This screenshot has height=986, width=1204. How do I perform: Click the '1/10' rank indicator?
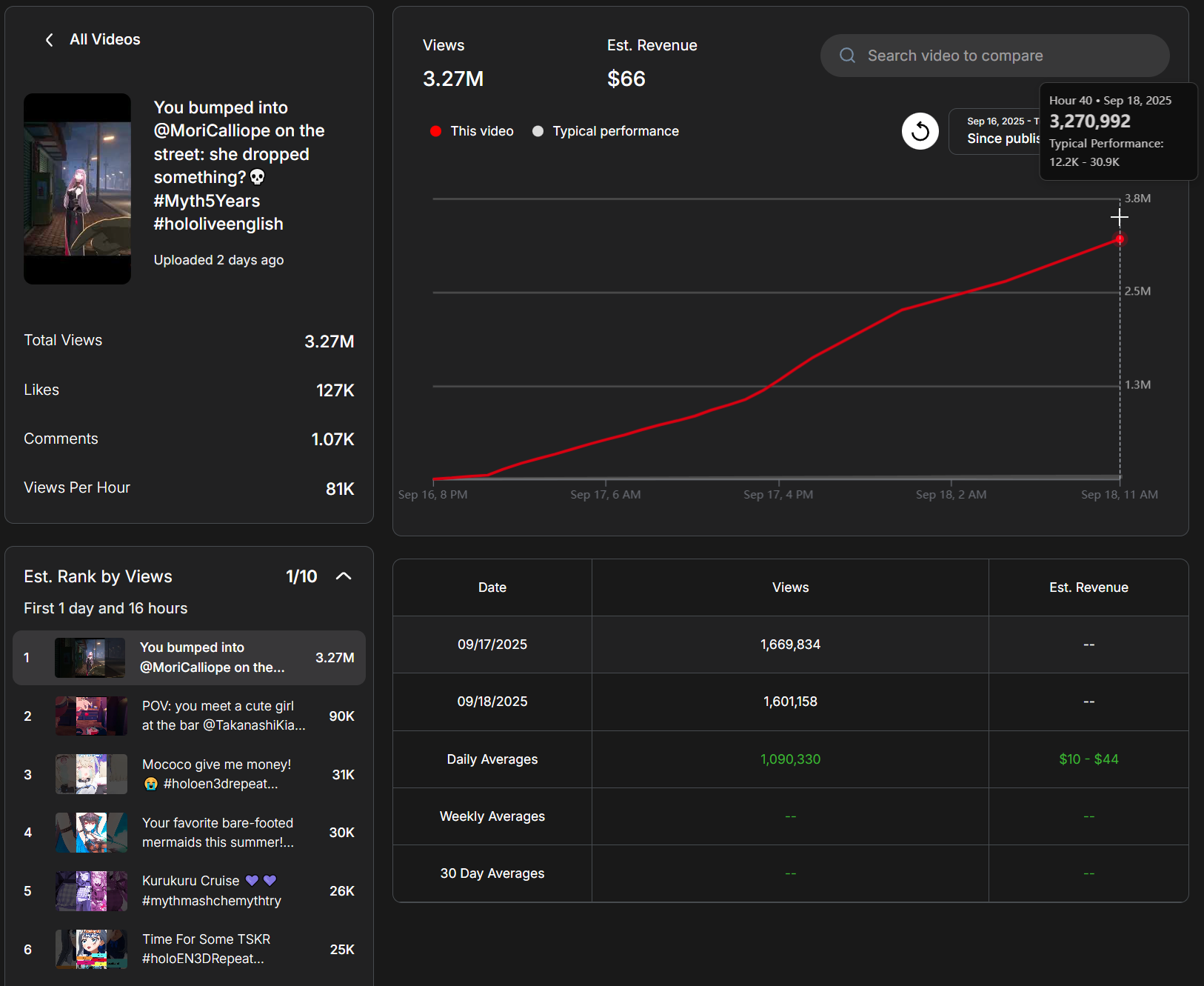[301, 576]
